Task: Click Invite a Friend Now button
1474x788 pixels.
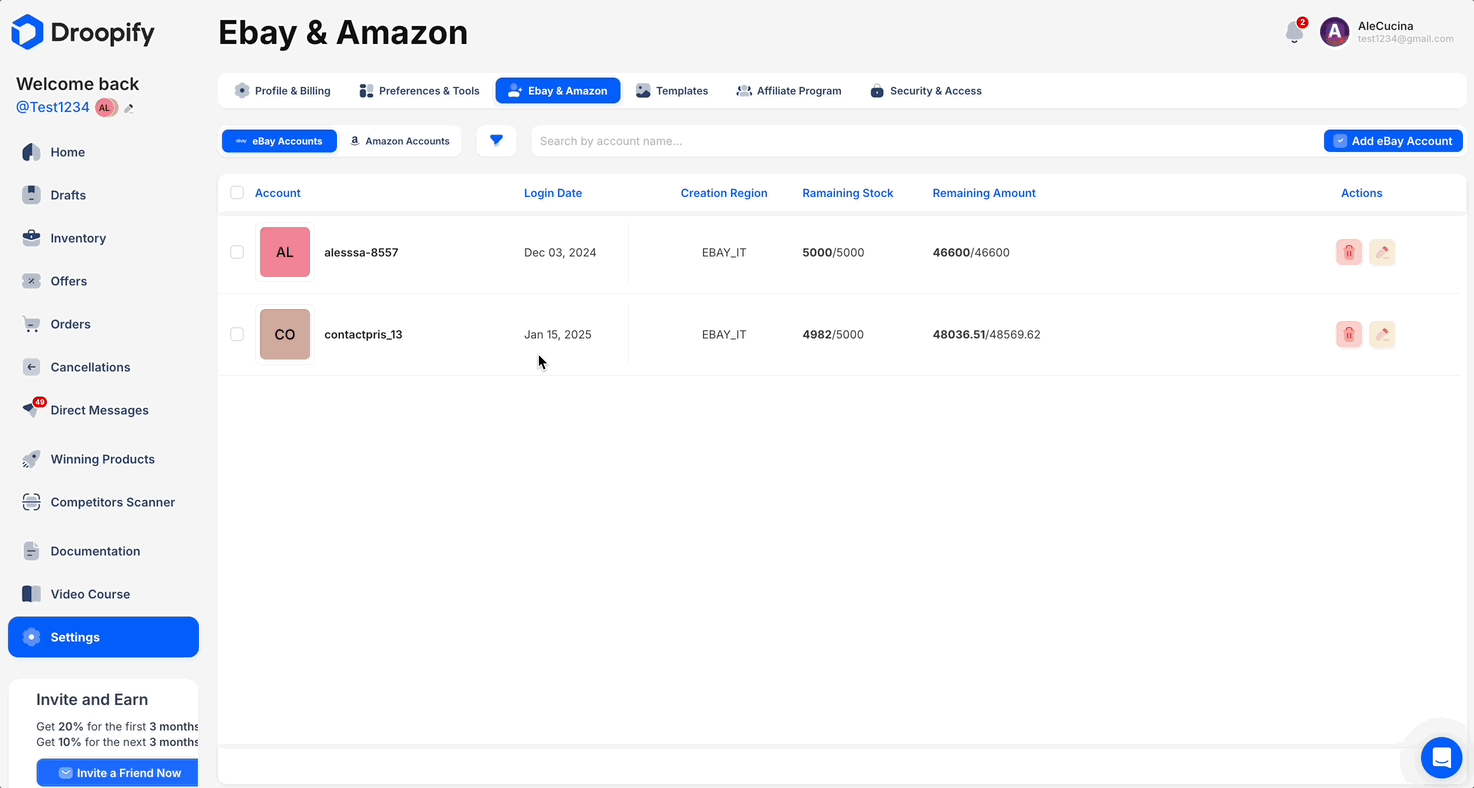Action: click(x=117, y=773)
